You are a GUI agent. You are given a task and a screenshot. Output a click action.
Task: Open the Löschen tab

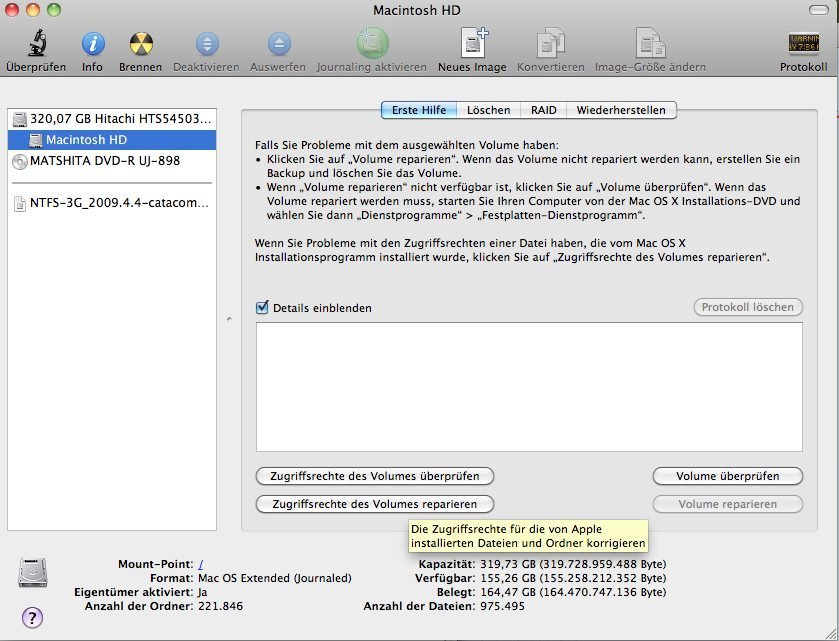pos(489,110)
